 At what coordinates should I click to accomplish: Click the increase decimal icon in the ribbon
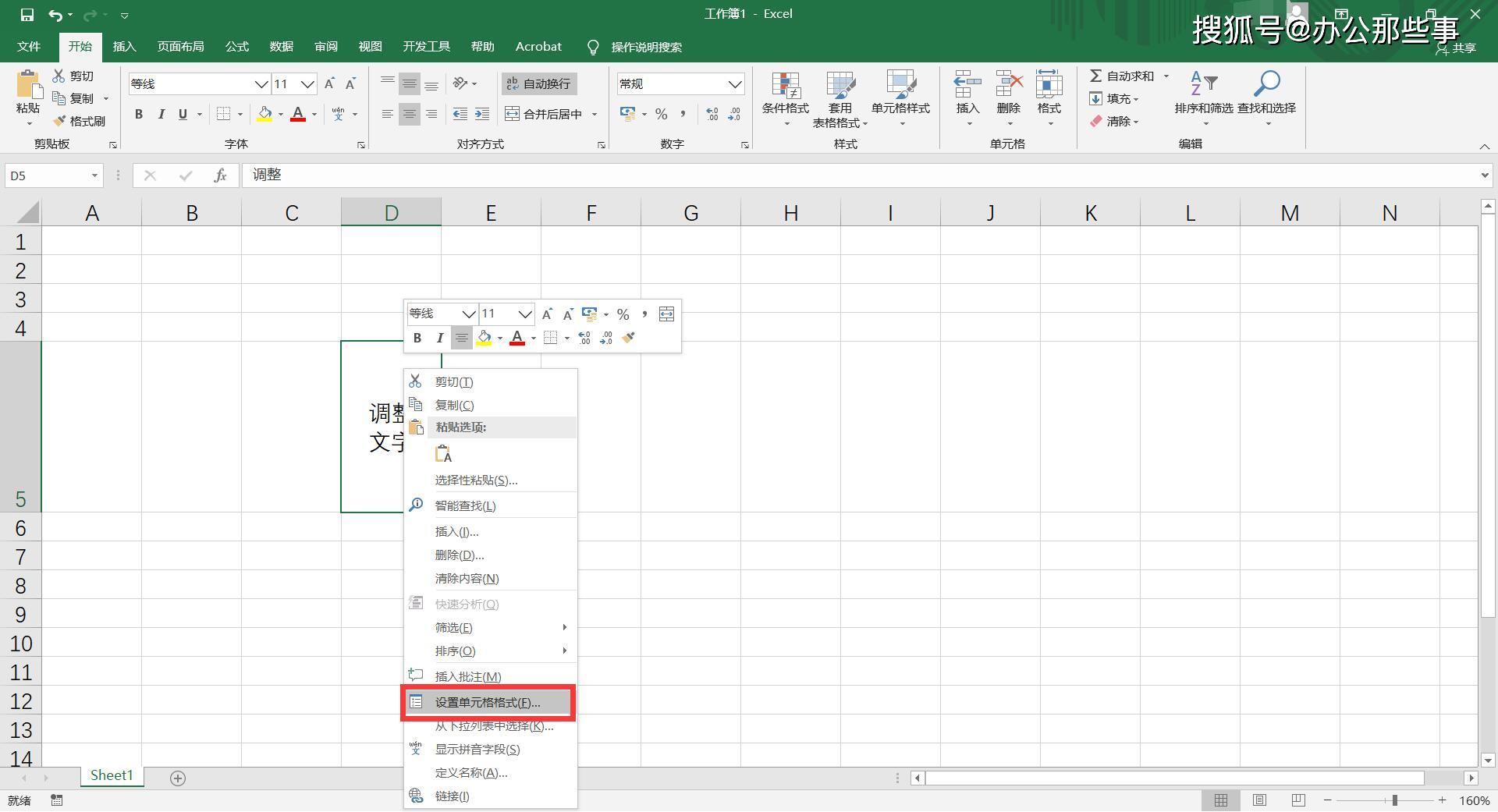(x=712, y=114)
